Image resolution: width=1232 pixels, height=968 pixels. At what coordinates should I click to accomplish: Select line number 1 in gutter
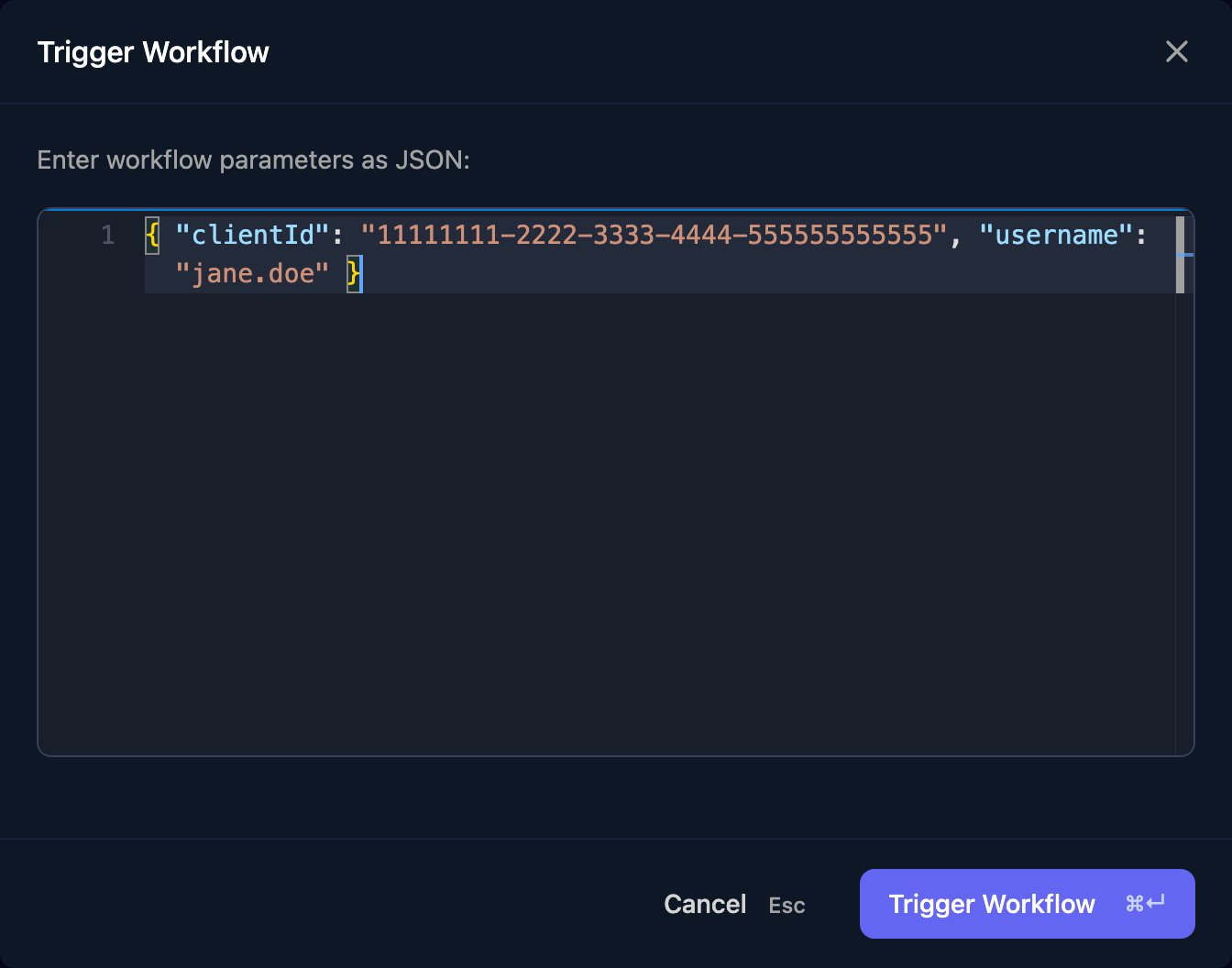108,236
